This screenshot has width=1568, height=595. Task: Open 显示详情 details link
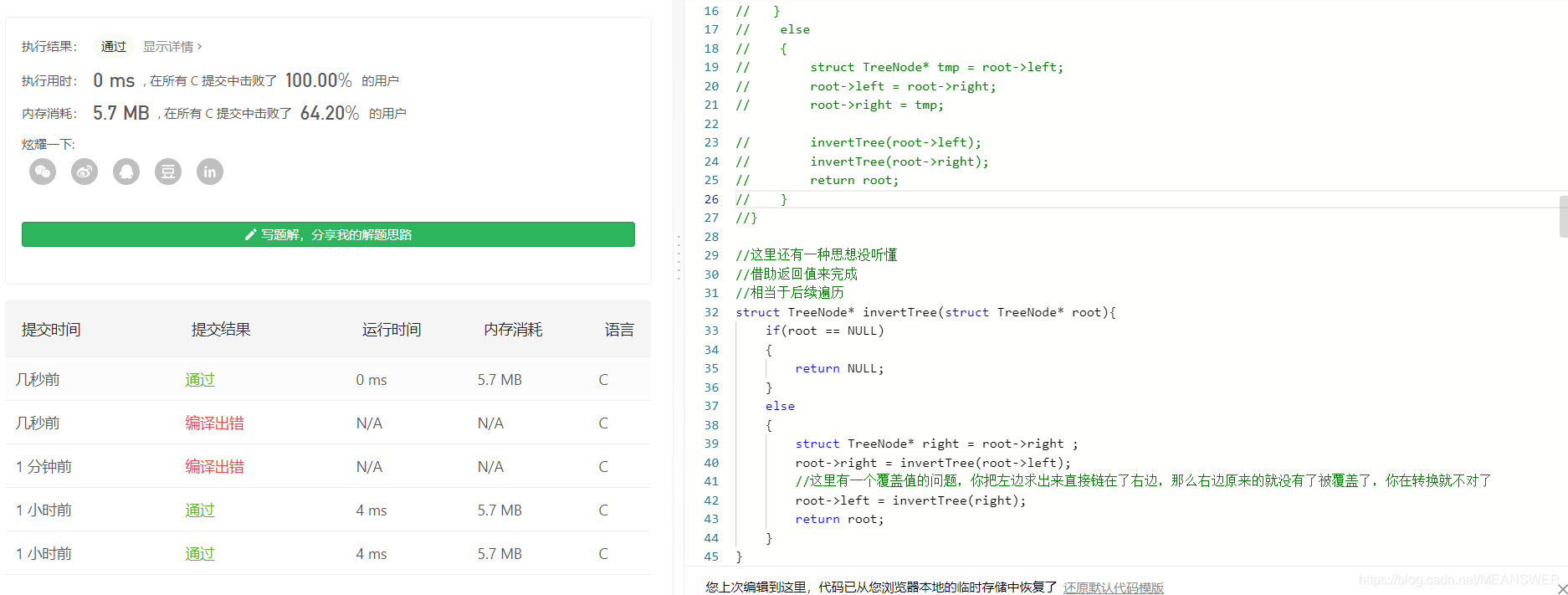[x=172, y=47]
